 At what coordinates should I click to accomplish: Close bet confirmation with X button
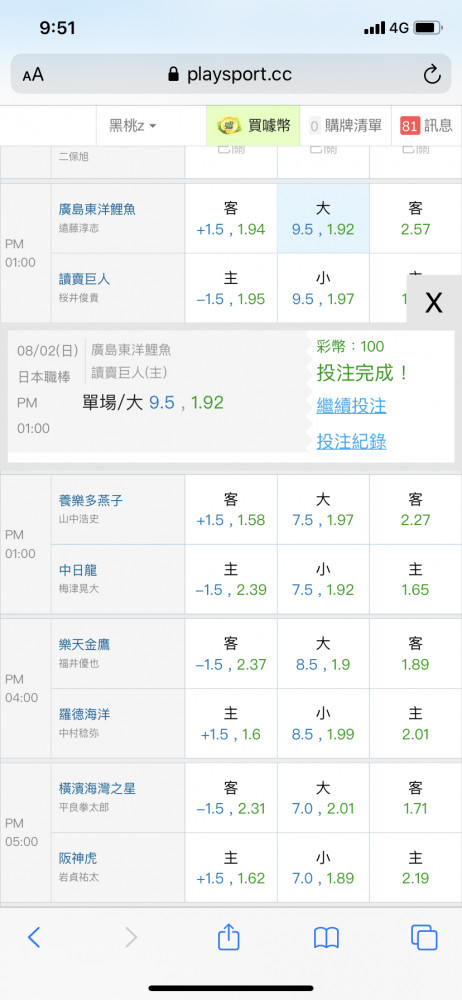(434, 303)
